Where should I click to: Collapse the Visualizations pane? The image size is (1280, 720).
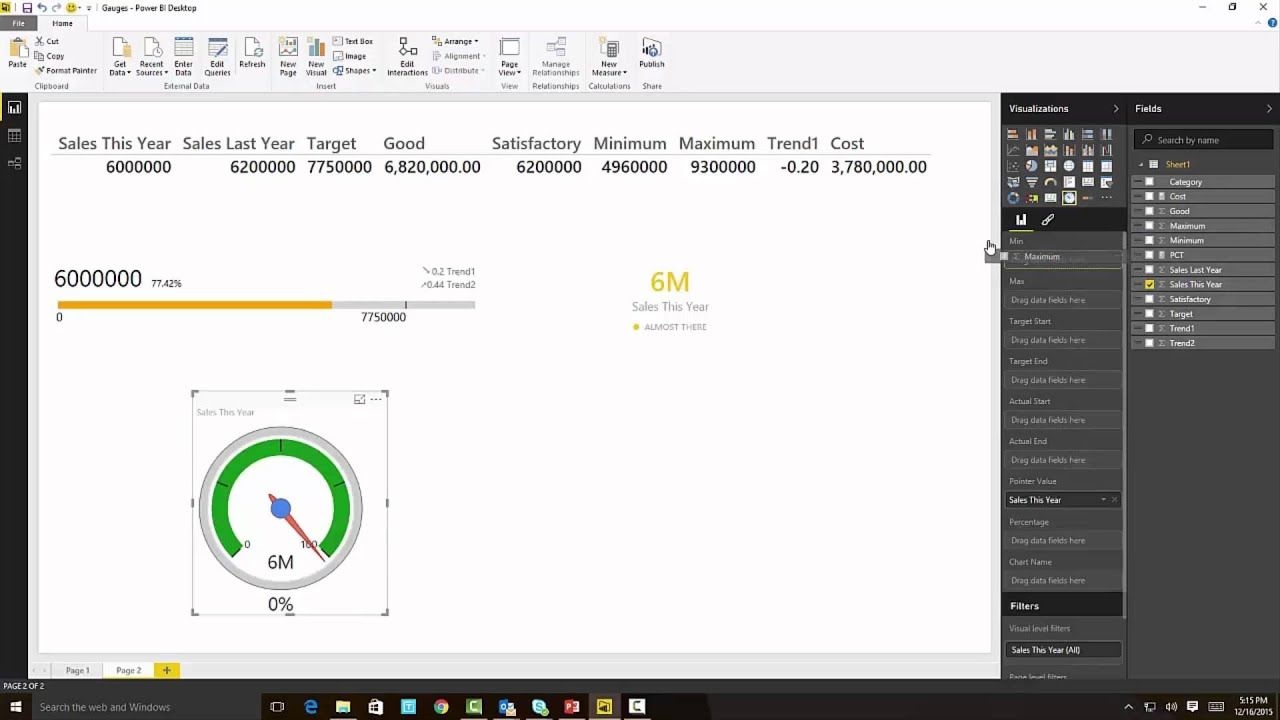click(x=1116, y=109)
